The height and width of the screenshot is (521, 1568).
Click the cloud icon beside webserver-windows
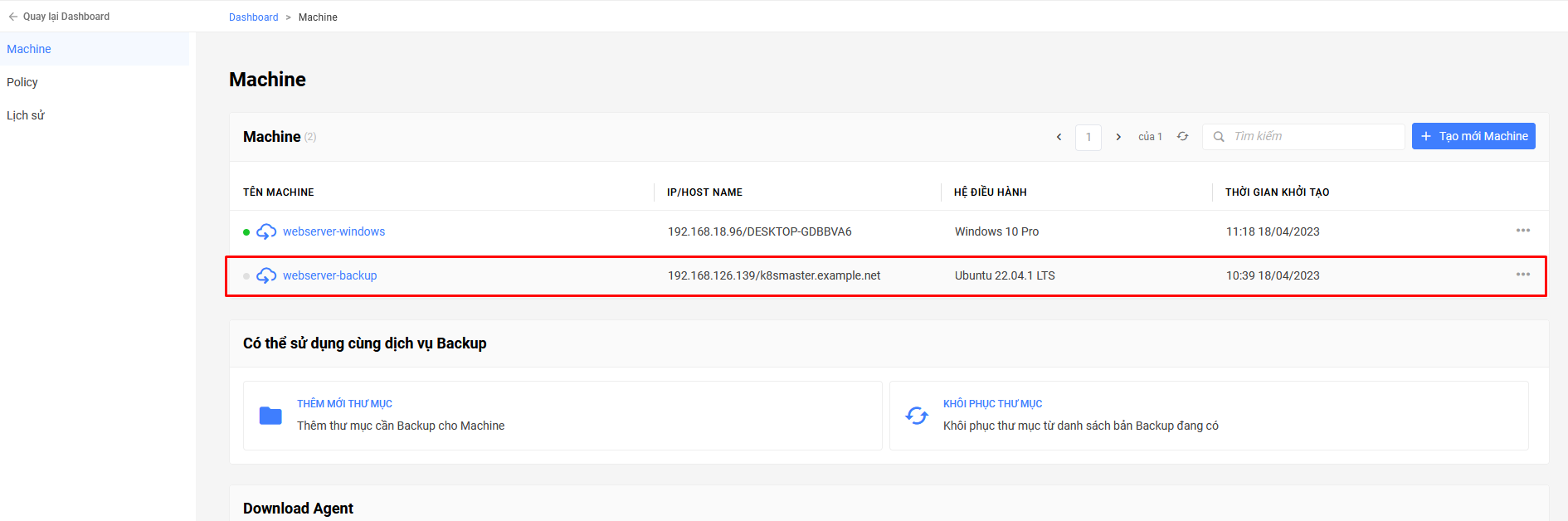tap(266, 231)
